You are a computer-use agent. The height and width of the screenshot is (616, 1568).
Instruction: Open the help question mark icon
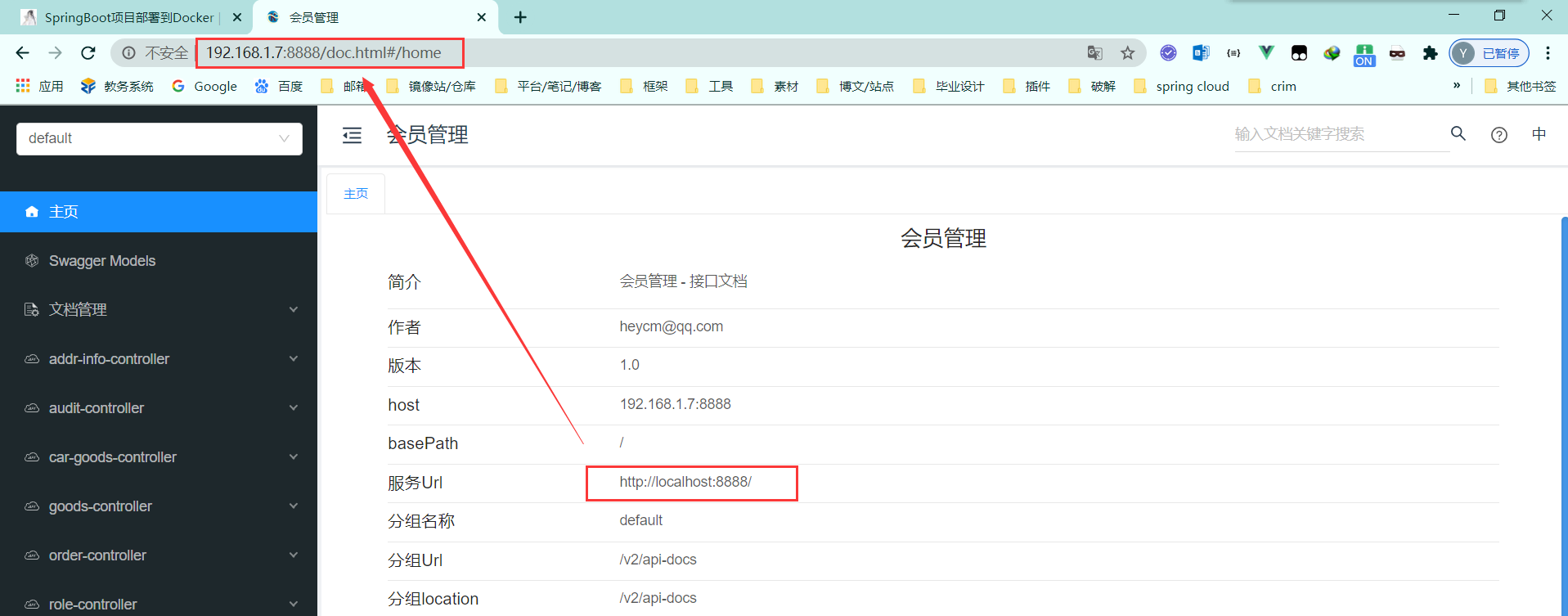coord(1498,135)
